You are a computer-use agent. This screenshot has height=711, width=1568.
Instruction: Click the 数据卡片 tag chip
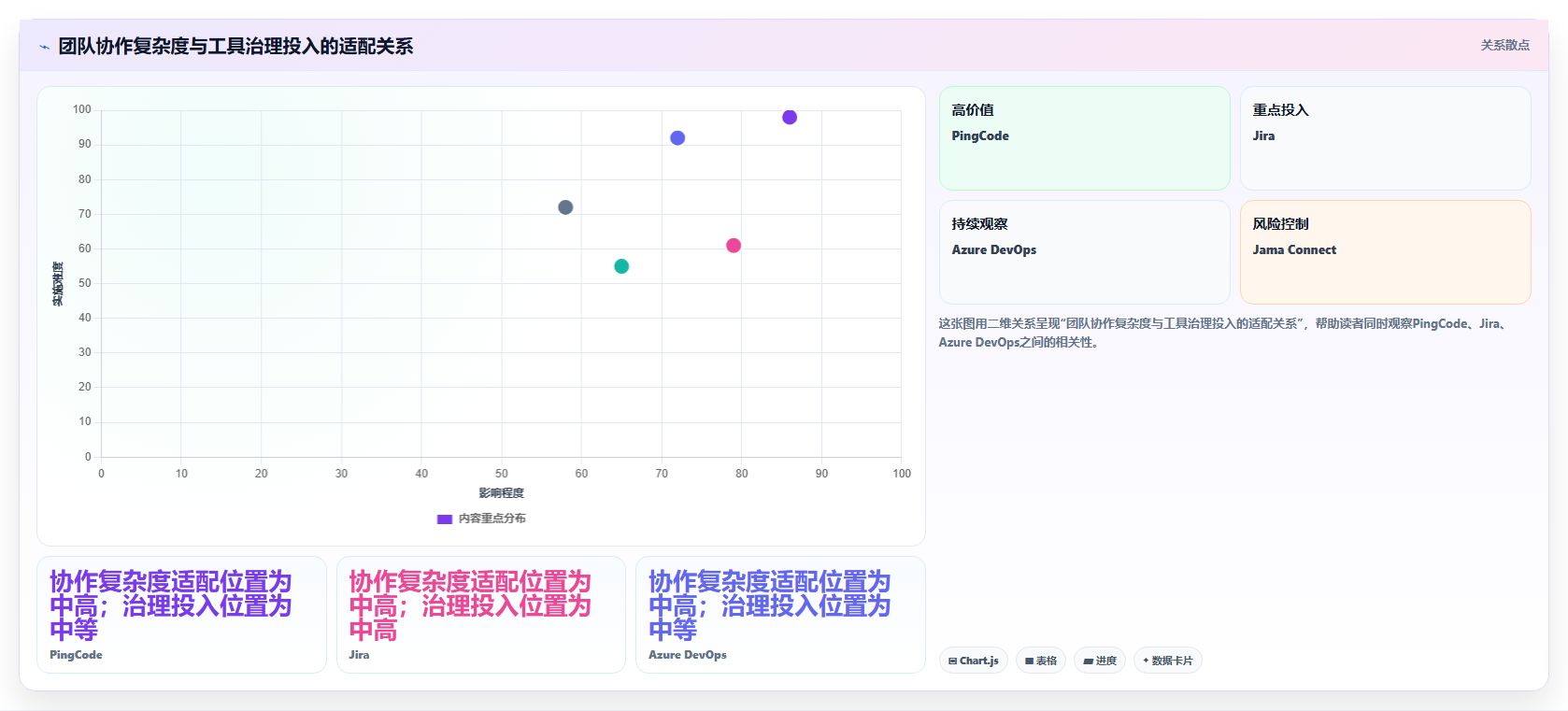tap(1167, 661)
